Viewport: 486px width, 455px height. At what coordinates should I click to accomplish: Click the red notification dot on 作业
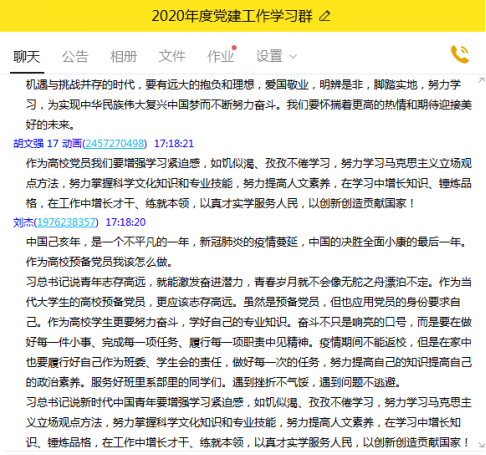click(x=234, y=48)
